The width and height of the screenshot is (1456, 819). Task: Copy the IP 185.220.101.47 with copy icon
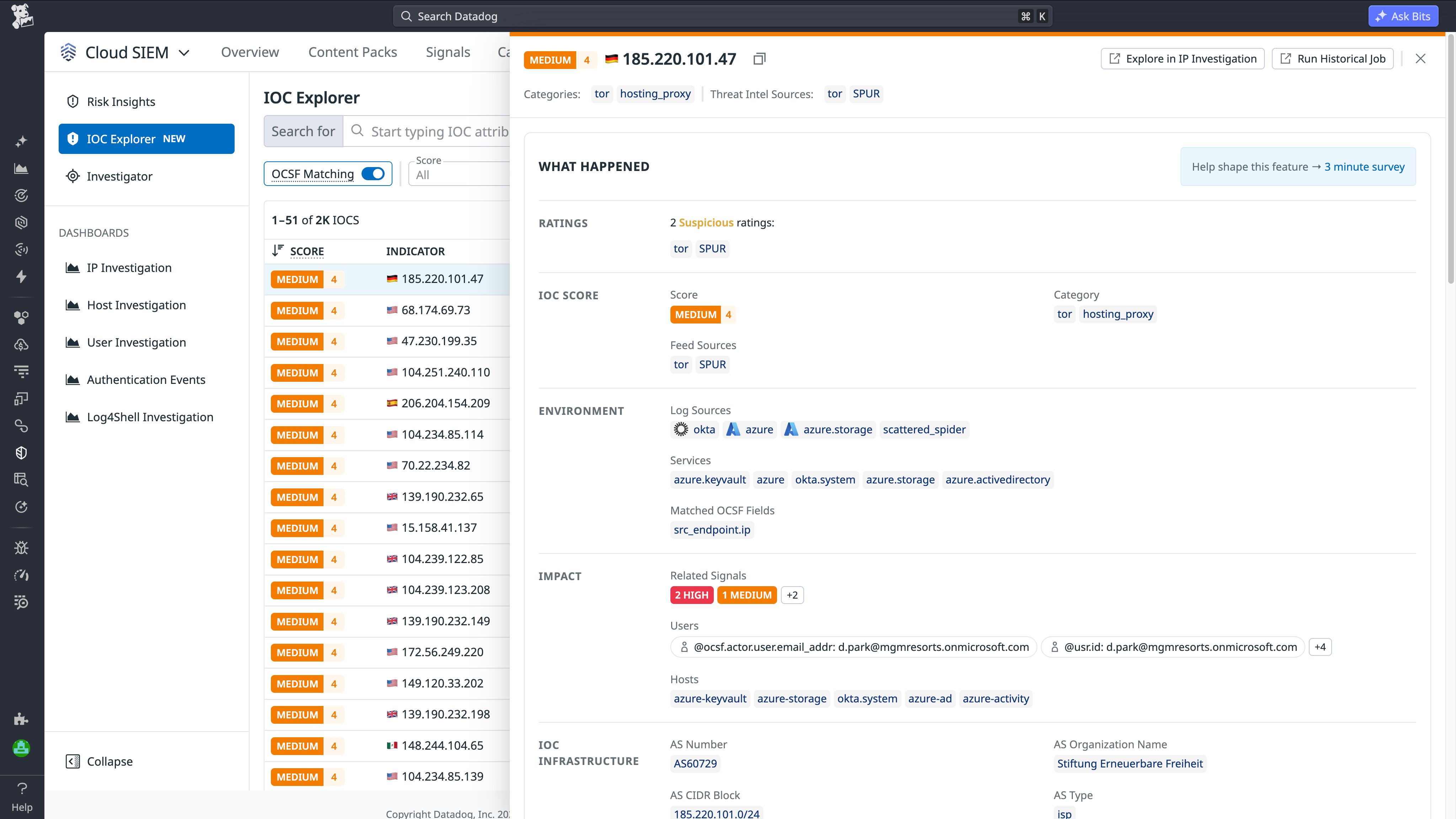pos(759,59)
